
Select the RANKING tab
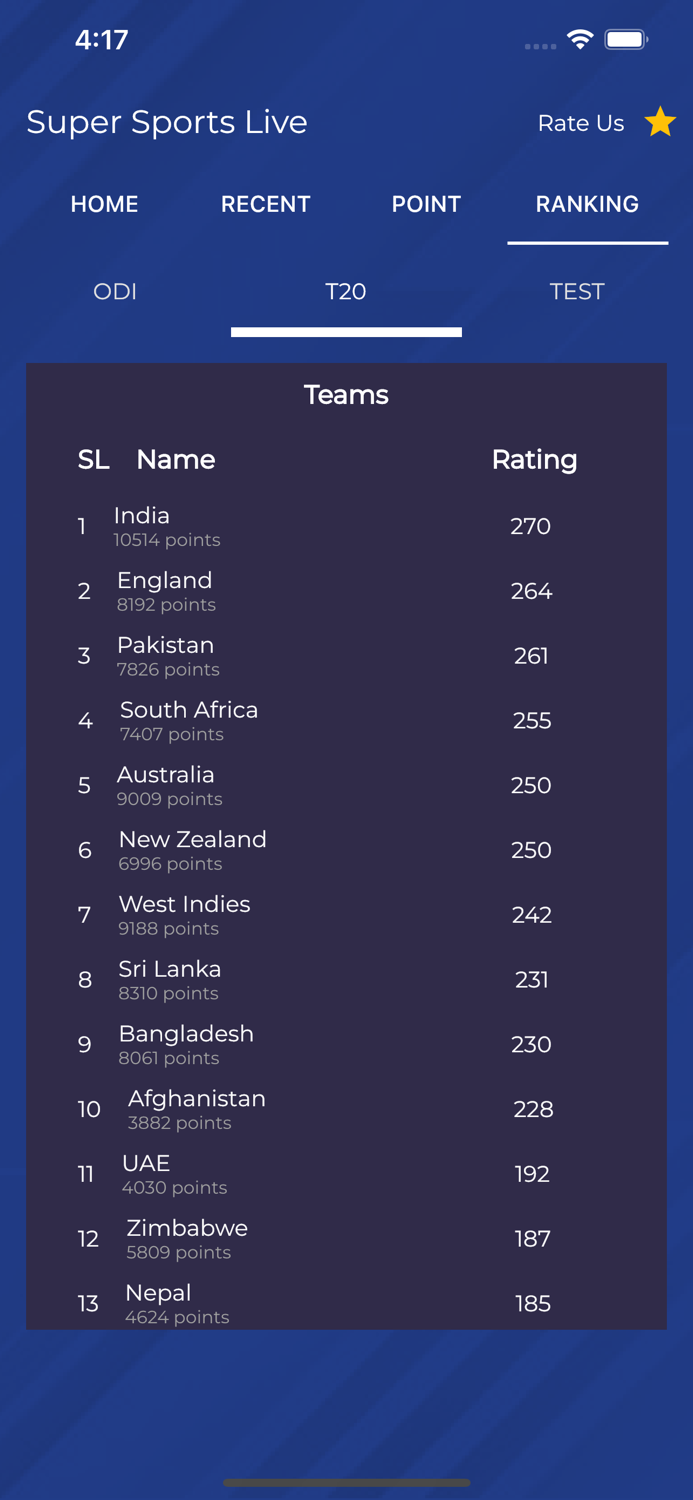pyautogui.click(x=587, y=204)
